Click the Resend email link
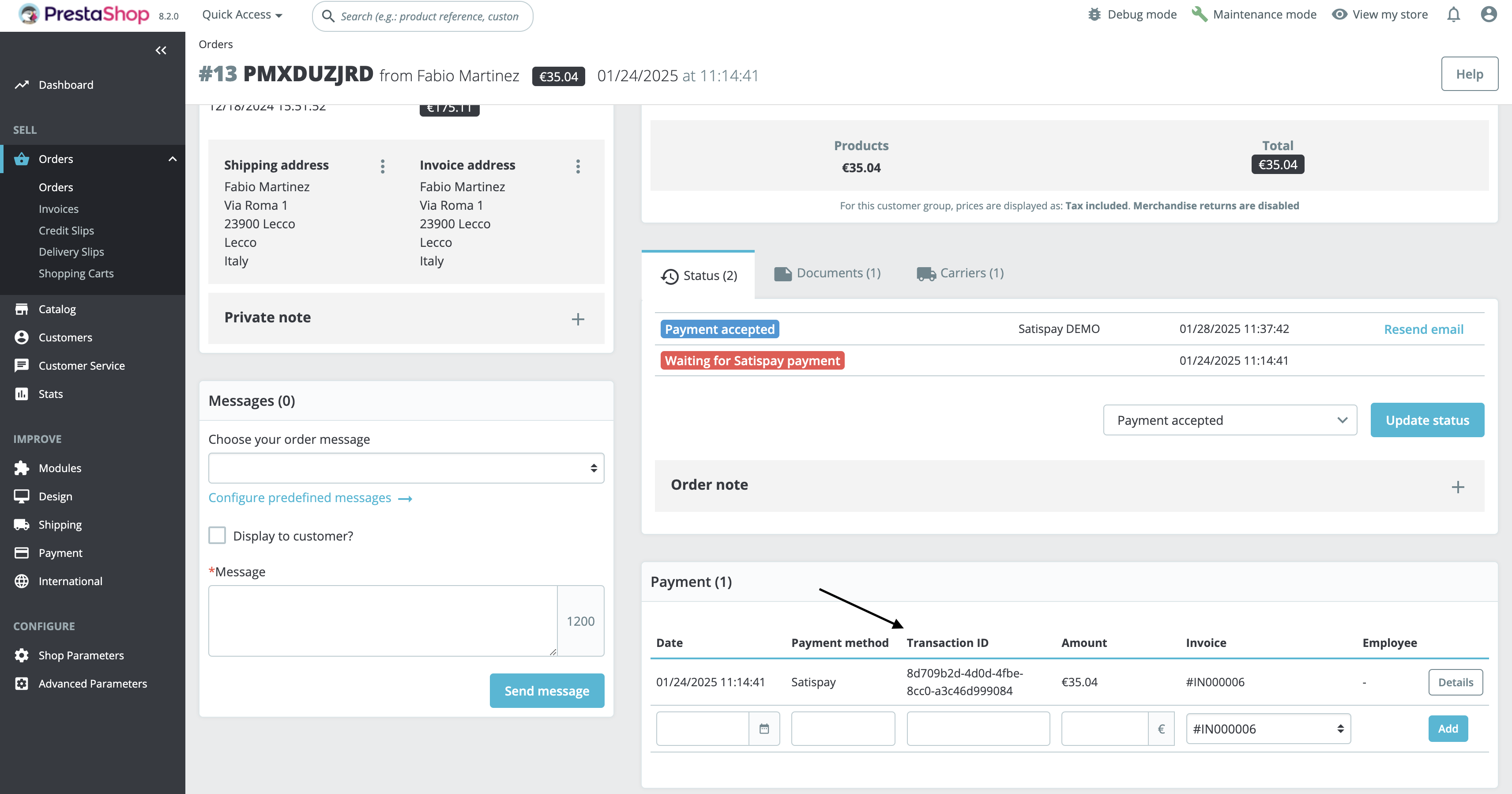 1423,329
